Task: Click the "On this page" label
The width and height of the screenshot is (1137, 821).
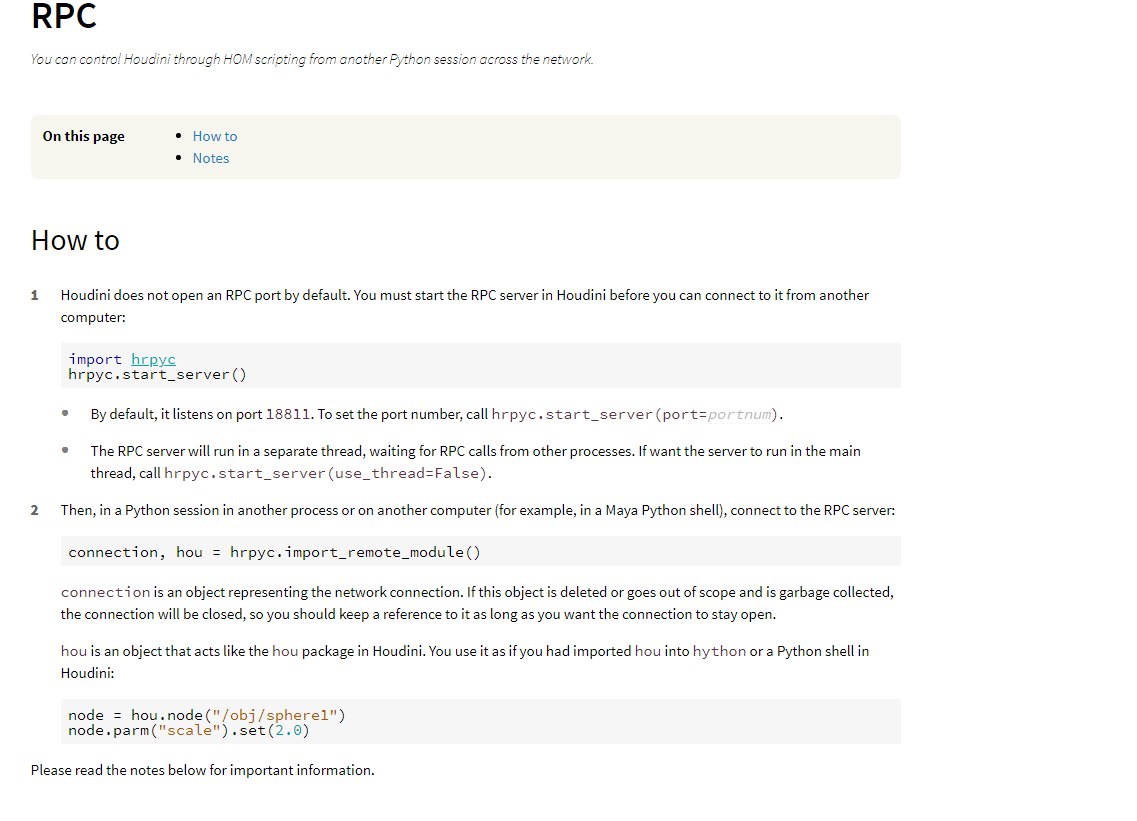Action: point(84,136)
